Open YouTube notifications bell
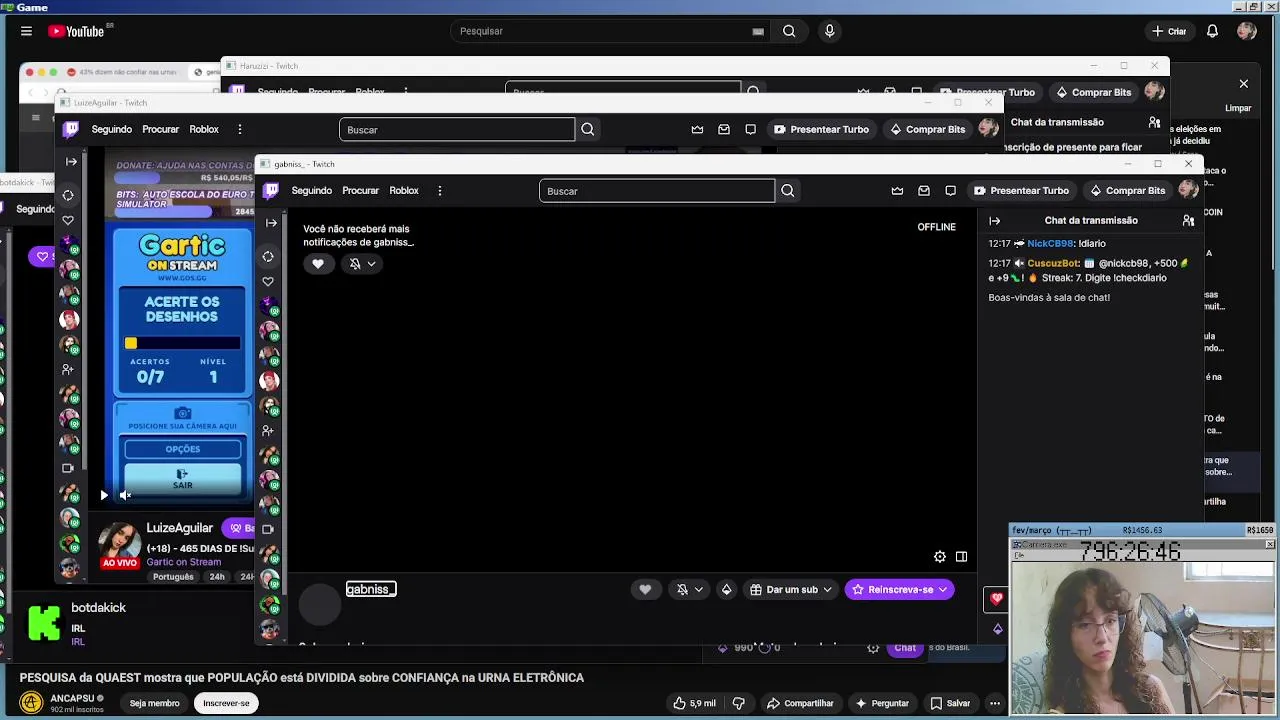Viewport: 1280px width, 720px height. [x=1212, y=31]
